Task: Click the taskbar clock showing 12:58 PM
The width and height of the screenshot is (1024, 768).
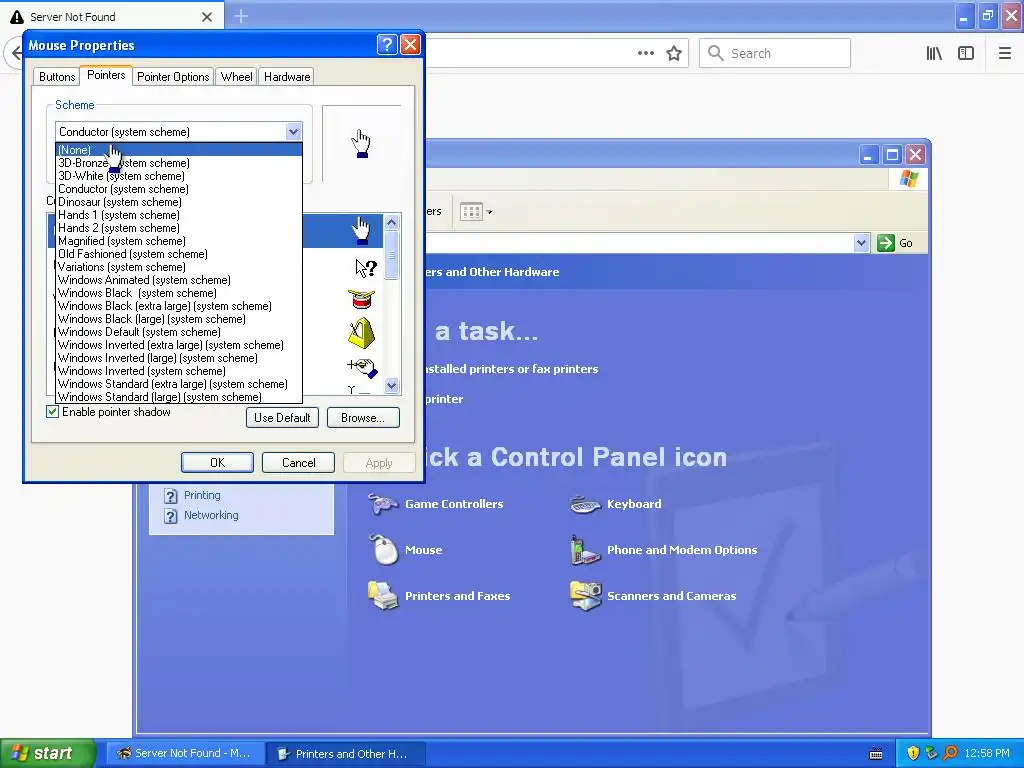Action: pos(987,753)
